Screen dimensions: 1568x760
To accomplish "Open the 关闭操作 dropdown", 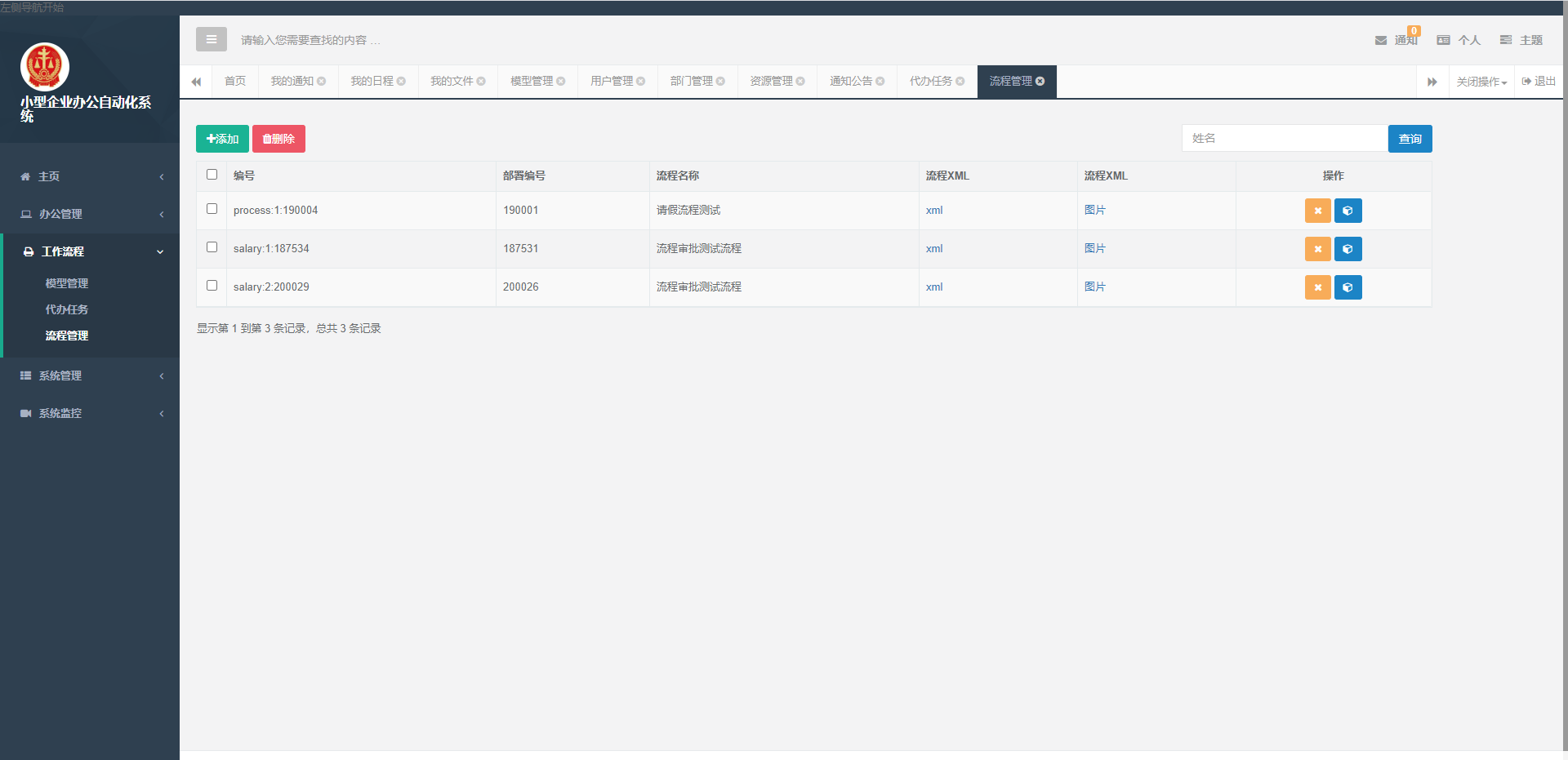I will [x=1481, y=82].
